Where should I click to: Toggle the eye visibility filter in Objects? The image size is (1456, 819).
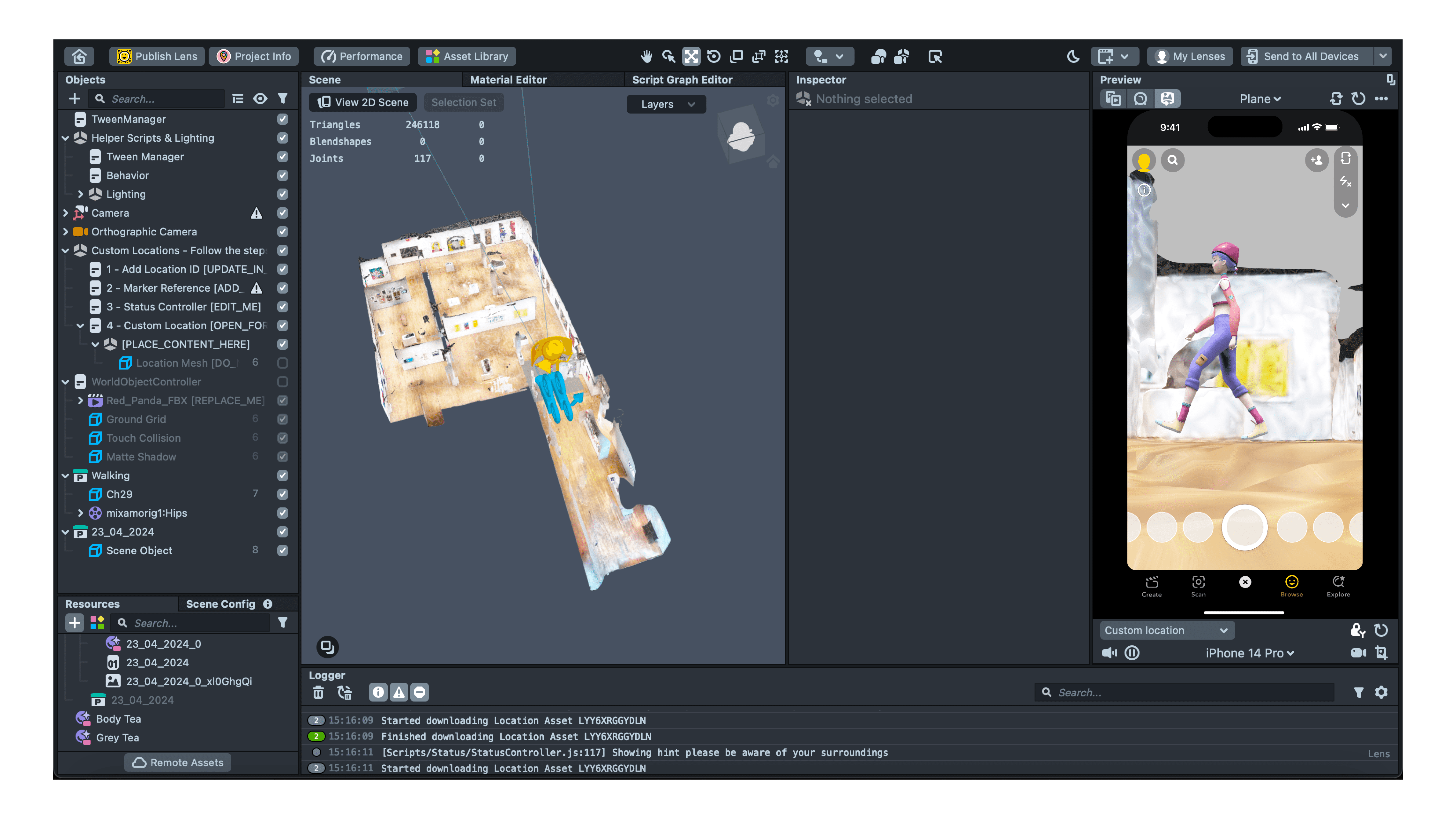(260, 98)
